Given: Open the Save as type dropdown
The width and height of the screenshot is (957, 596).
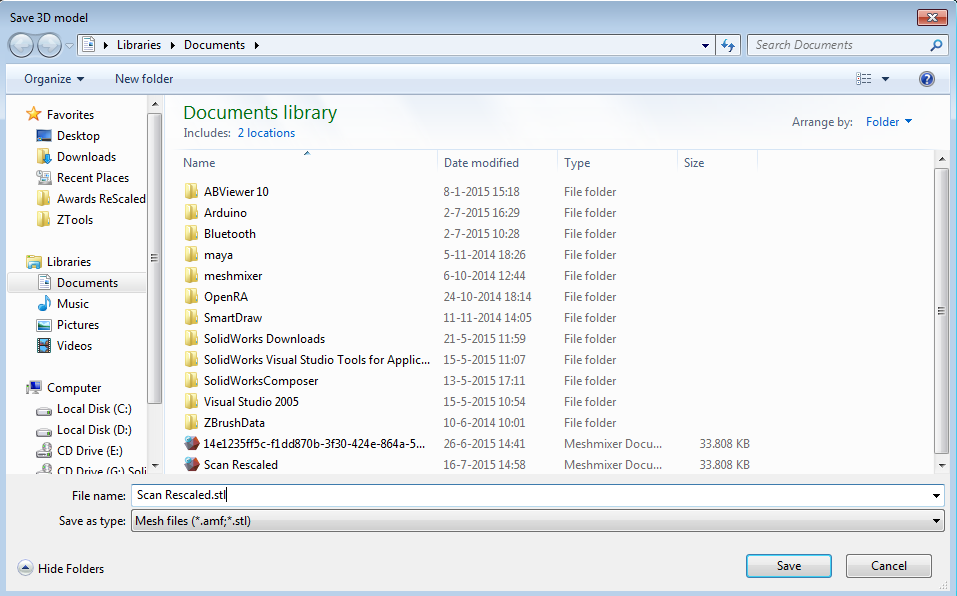Looking at the screenshot, I should (537, 521).
